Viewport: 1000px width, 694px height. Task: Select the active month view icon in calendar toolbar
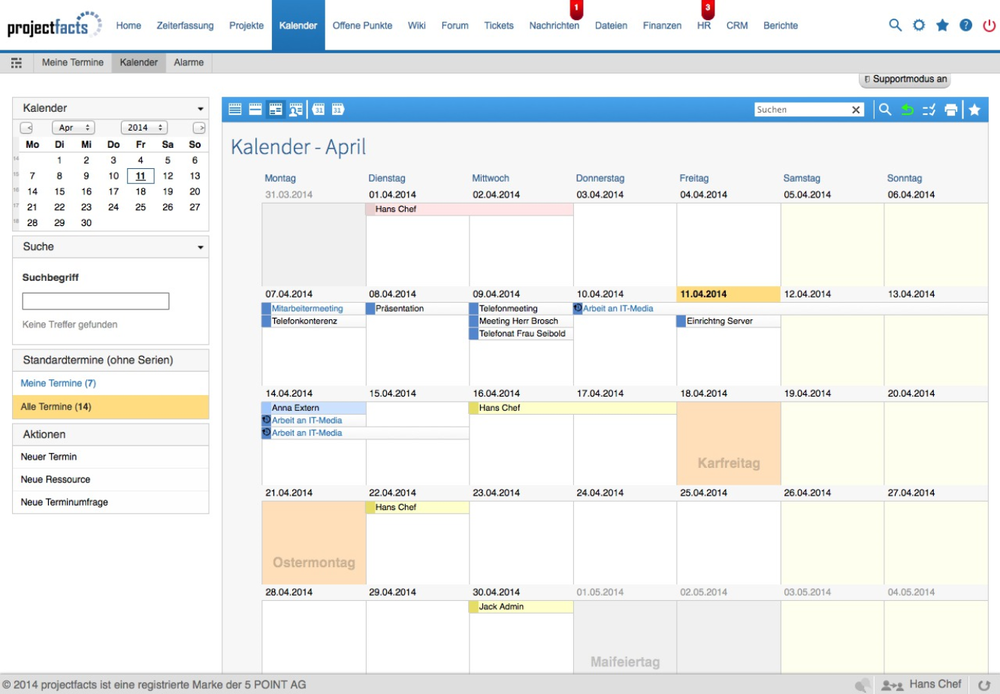(276, 110)
